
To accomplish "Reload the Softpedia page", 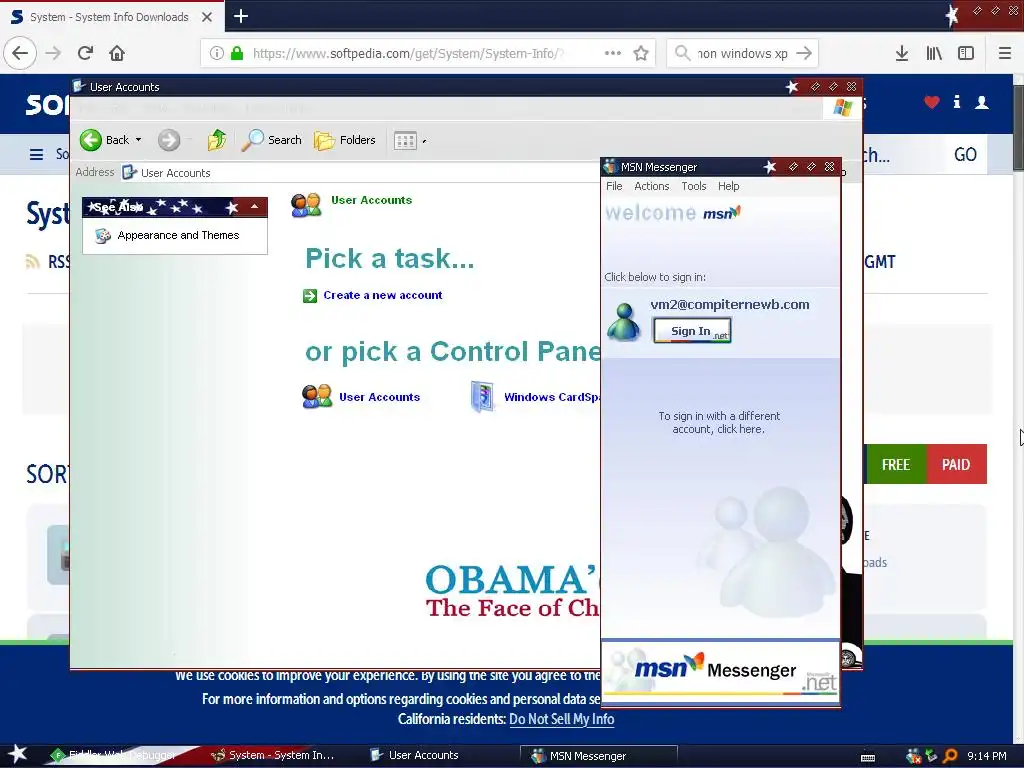I will (85, 53).
